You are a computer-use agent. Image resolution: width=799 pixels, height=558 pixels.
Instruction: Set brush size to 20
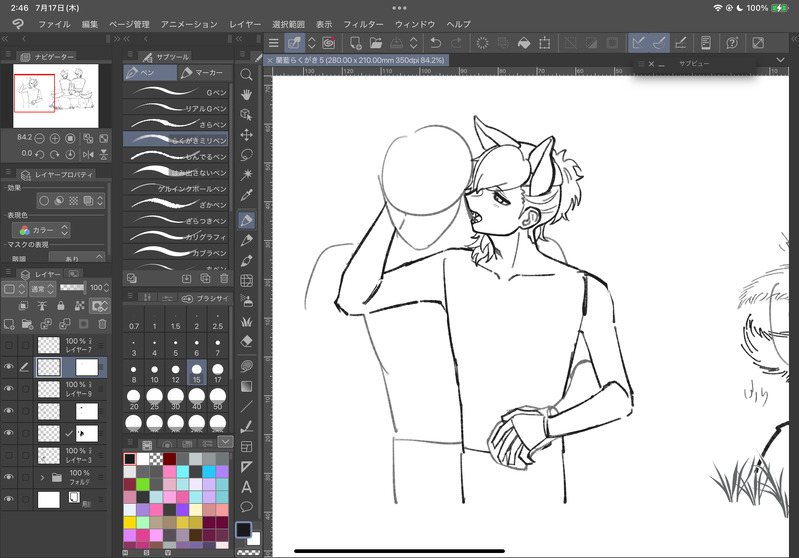point(134,398)
